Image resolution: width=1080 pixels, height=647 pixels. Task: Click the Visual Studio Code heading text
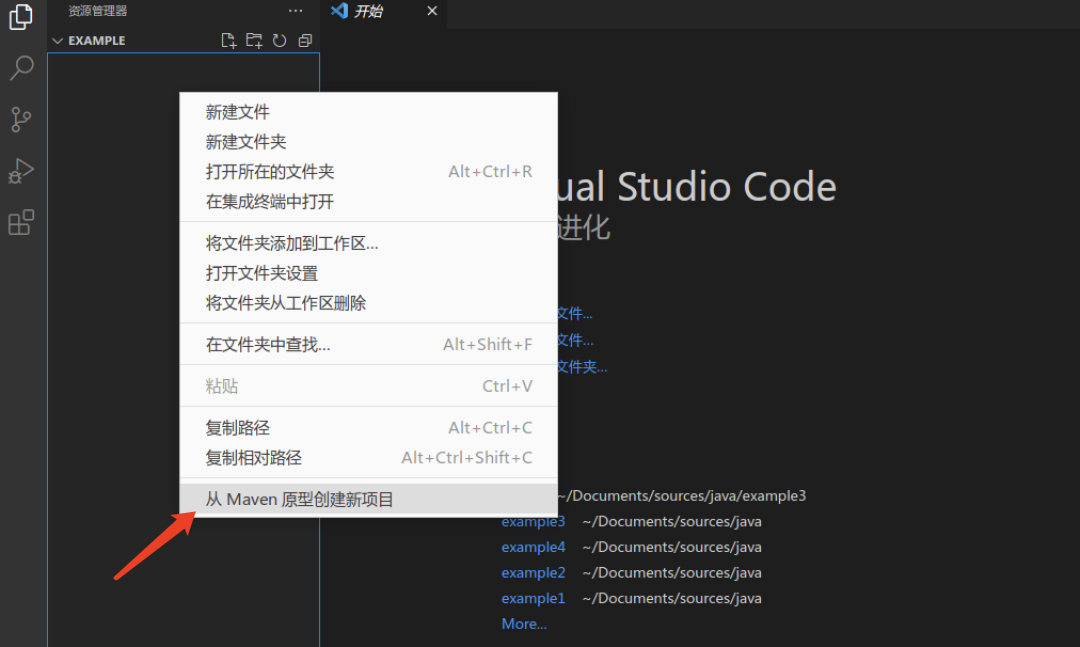(x=696, y=187)
